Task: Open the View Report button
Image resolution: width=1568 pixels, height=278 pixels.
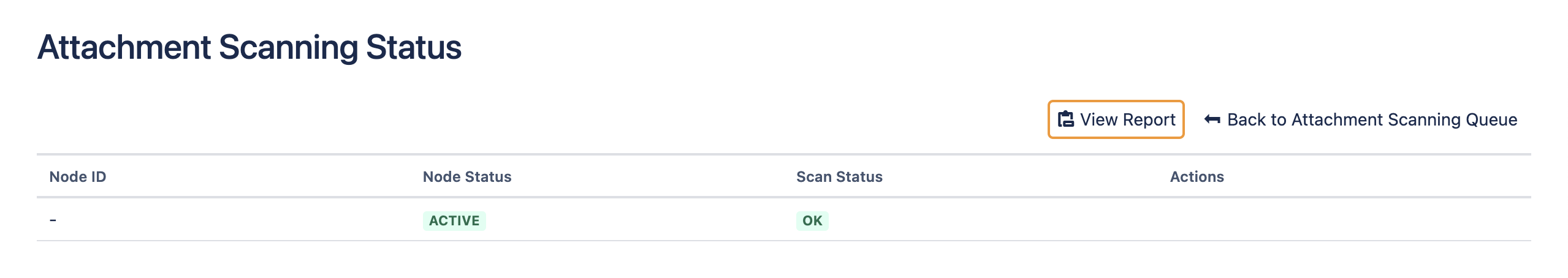Action: click(1116, 119)
